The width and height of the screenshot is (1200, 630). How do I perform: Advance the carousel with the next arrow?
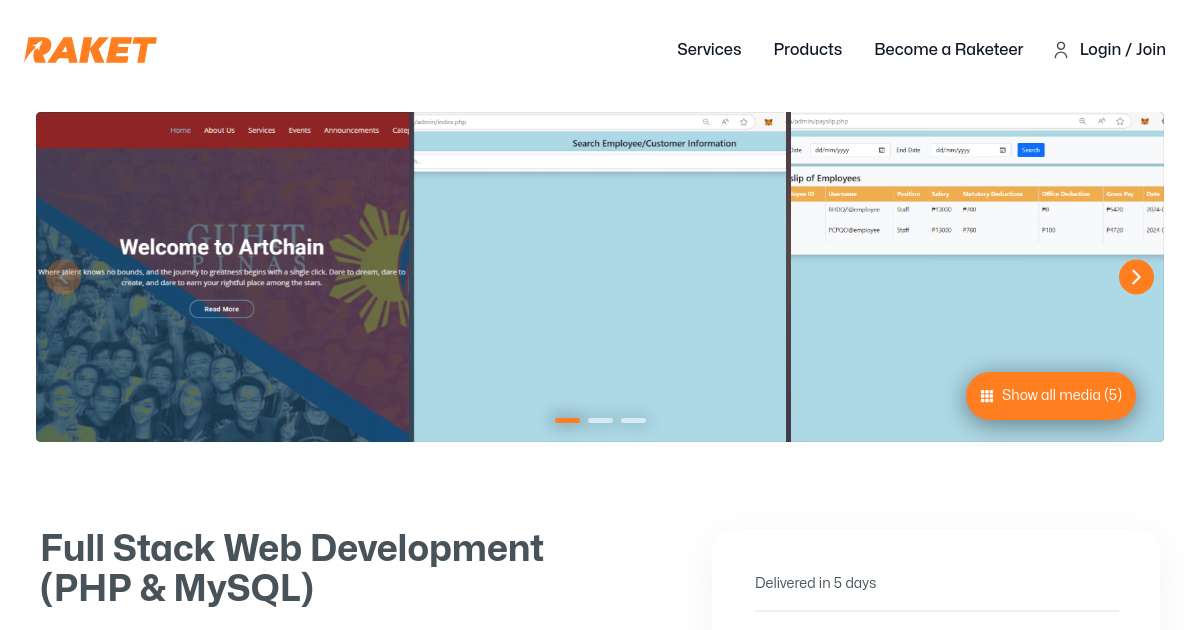(1136, 277)
